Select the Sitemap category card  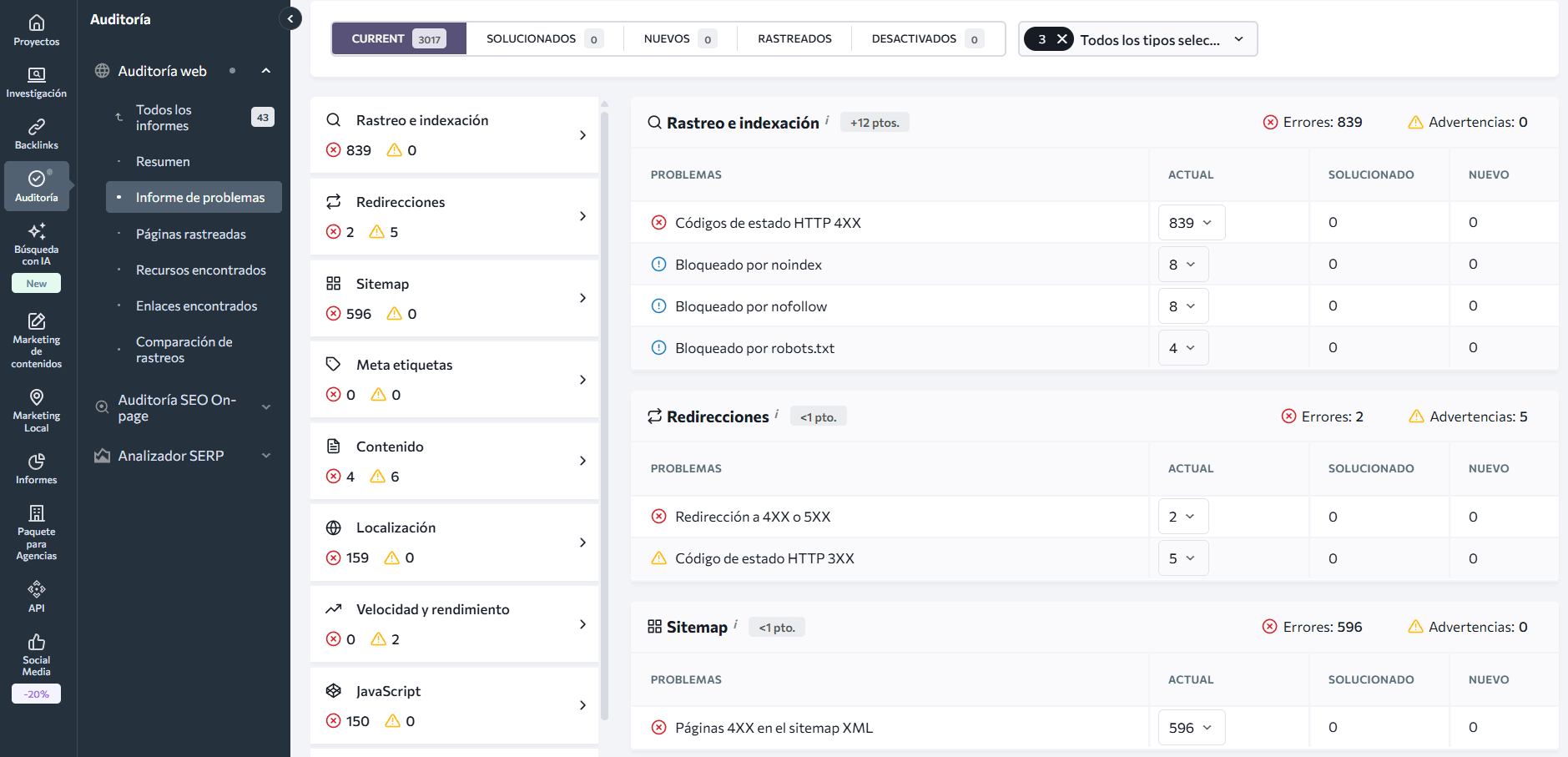point(454,299)
